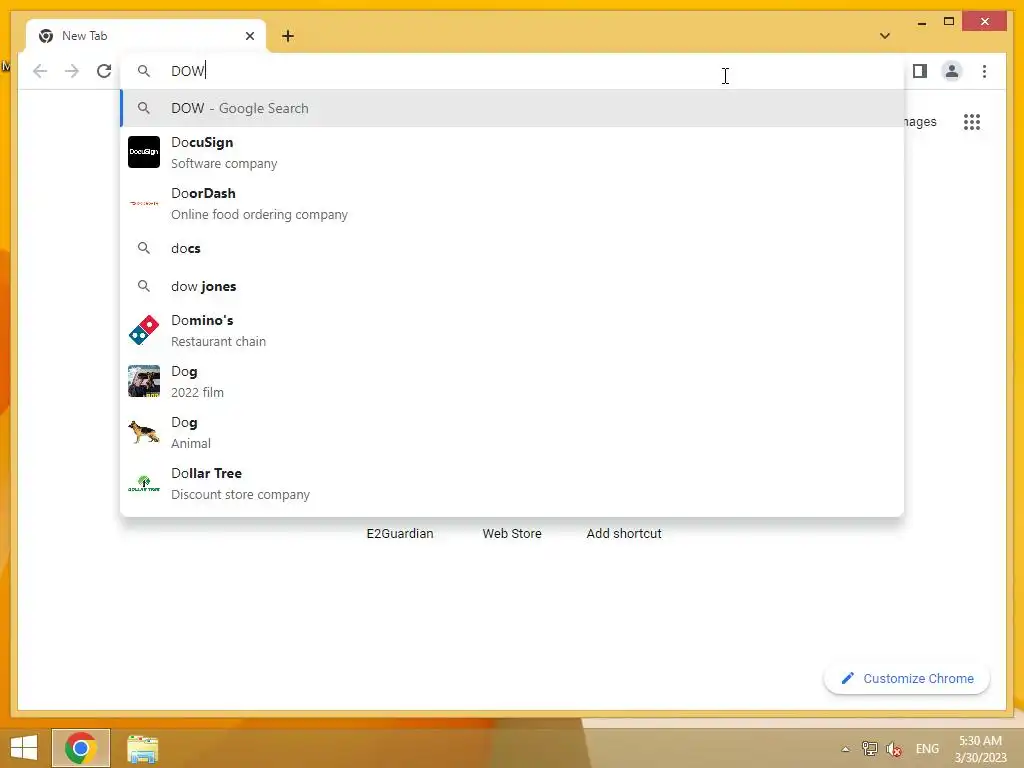Click search icon beside 'docs'
This screenshot has width=1024, height=768.
point(144,248)
